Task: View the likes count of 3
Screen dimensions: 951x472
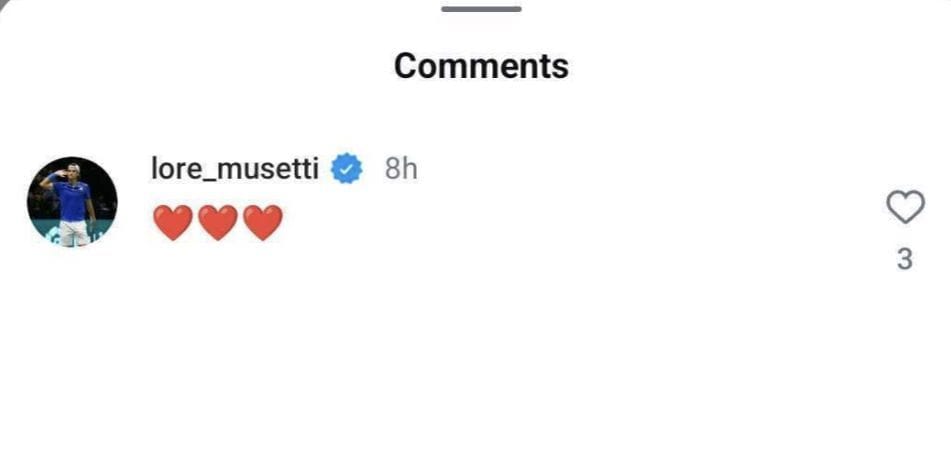Action: tap(905, 260)
